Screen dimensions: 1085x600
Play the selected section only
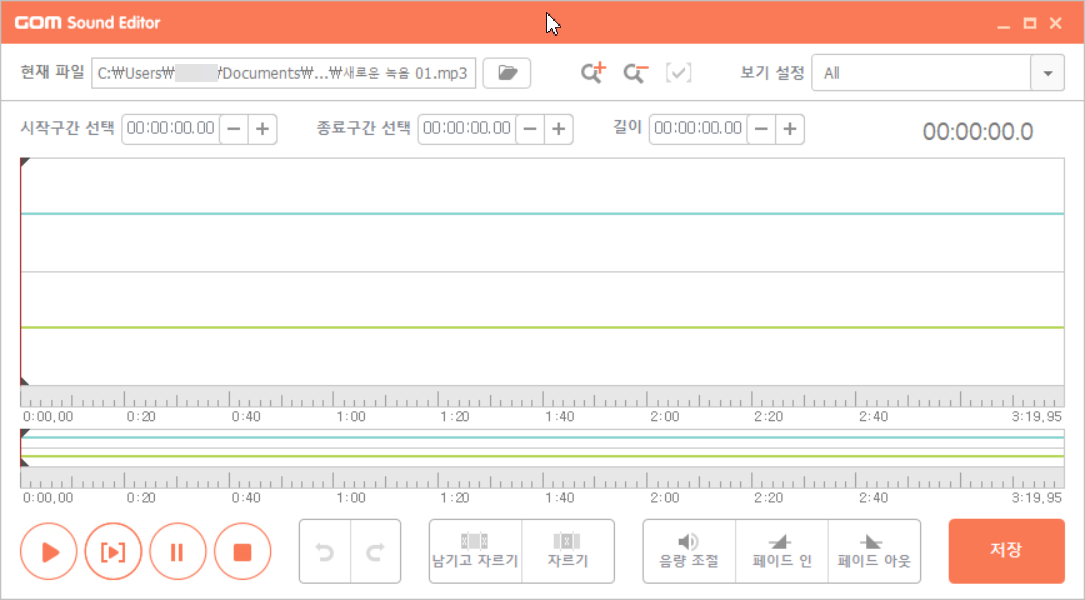tap(113, 552)
